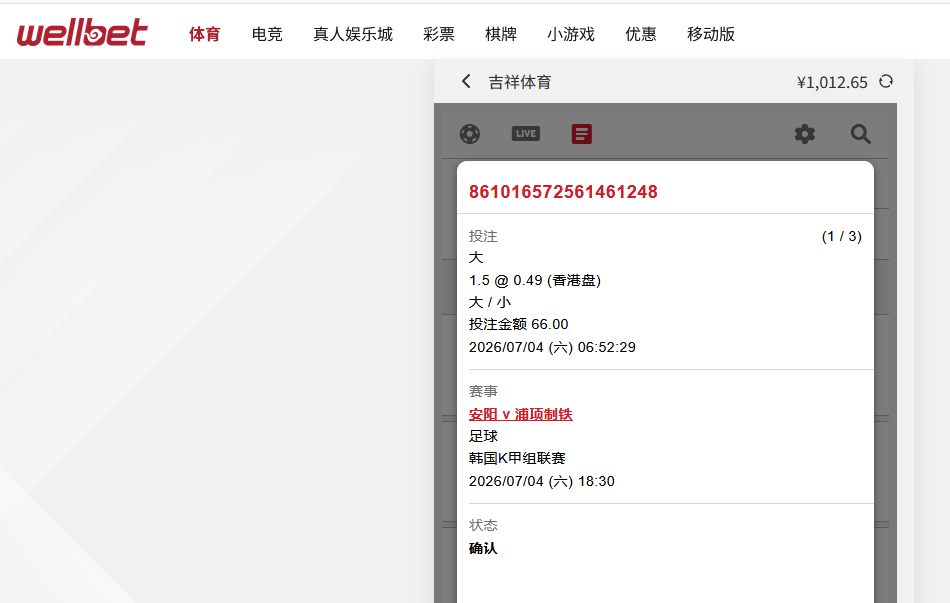Open the LIVE matches icon
Screen dimensions: 950x603
tap(525, 133)
